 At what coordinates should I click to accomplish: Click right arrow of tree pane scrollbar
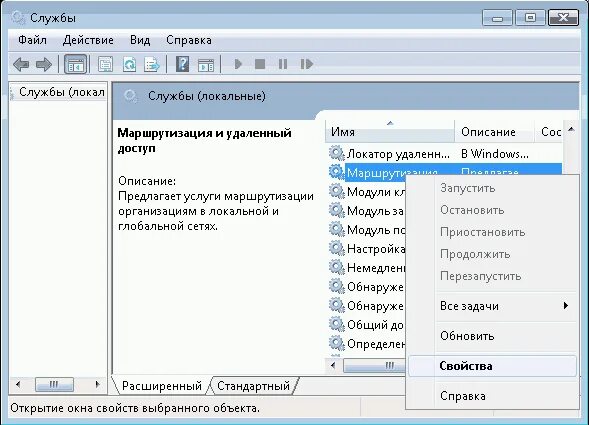point(98,384)
